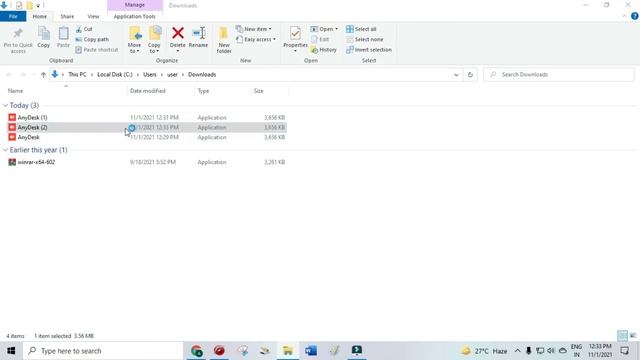
Task: Click This PC in address path
Action: tap(77, 75)
